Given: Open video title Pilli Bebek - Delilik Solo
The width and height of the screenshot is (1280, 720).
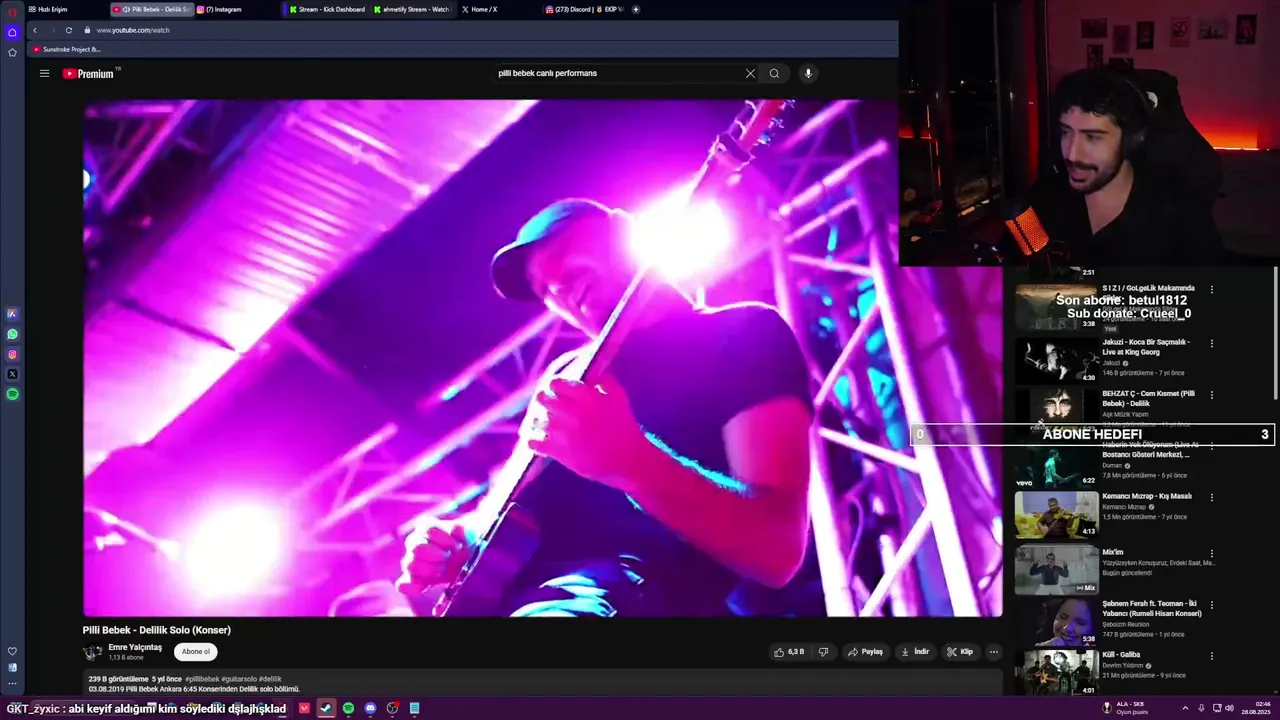Looking at the screenshot, I should [157, 630].
